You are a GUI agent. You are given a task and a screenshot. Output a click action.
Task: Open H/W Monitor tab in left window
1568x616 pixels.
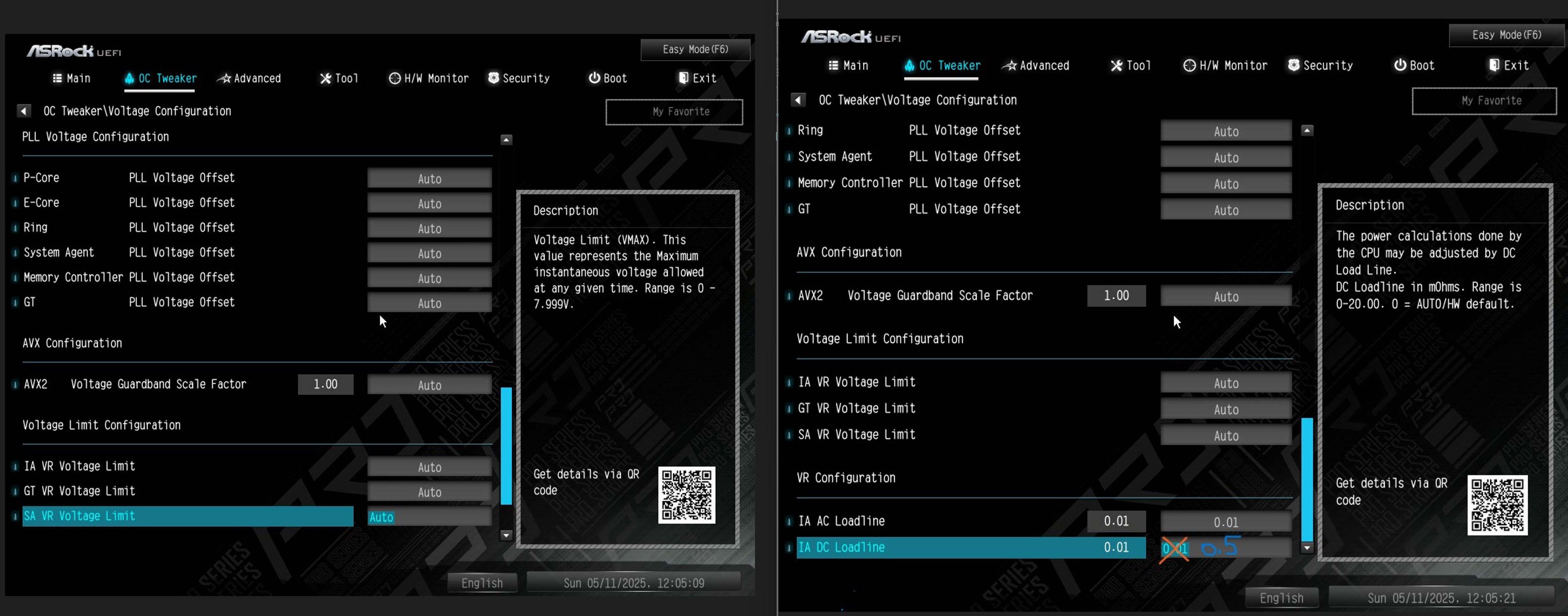[429, 79]
